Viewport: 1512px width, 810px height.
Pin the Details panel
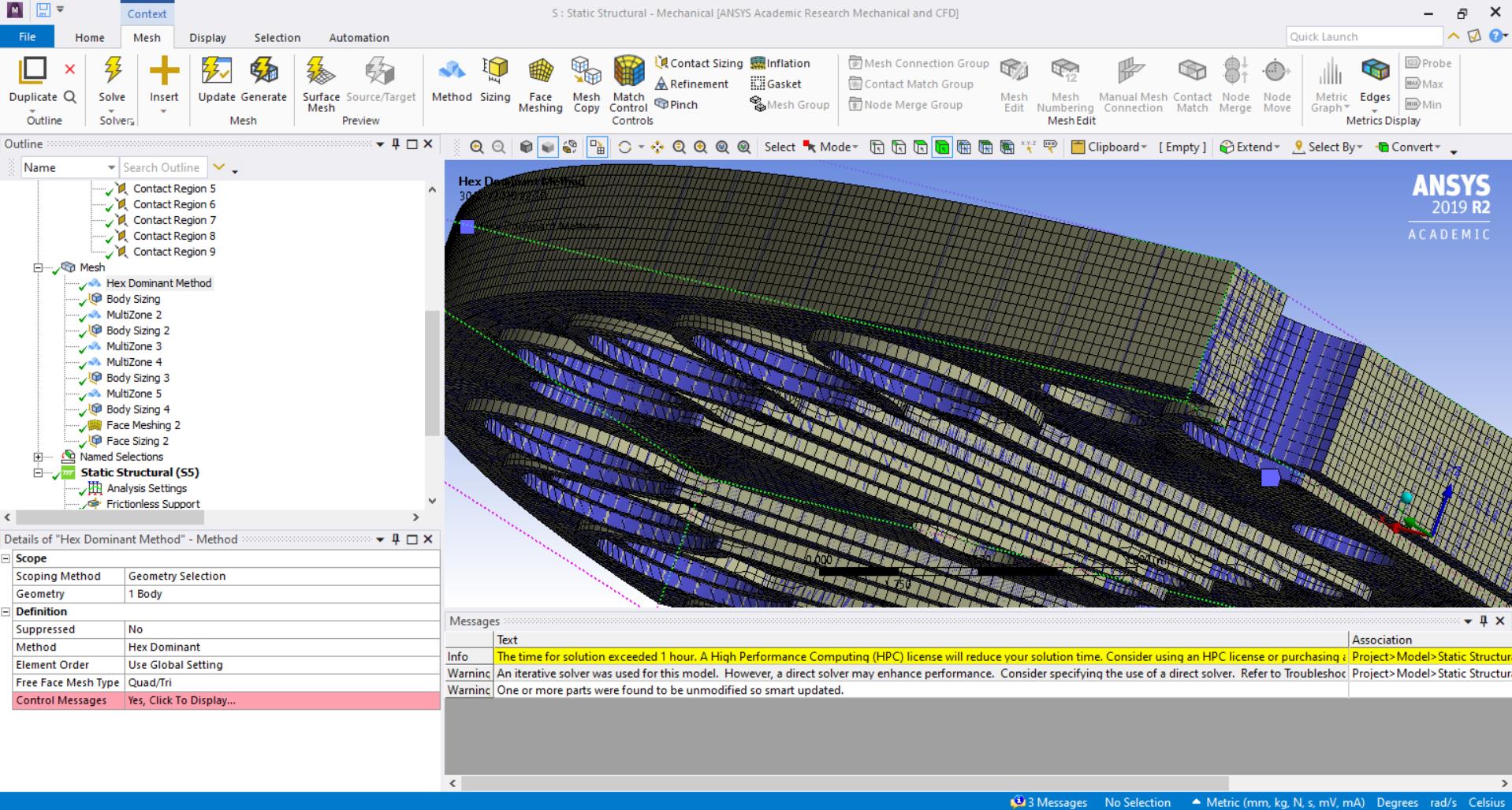tap(396, 539)
